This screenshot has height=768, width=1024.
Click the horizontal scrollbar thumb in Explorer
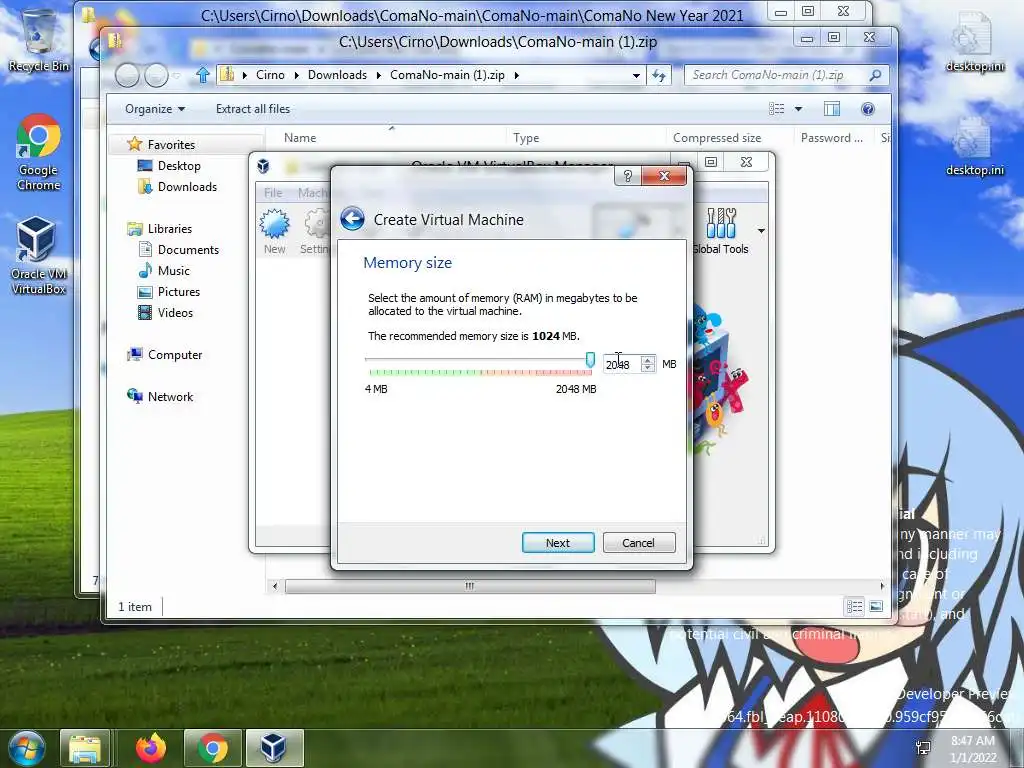[470, 586]
